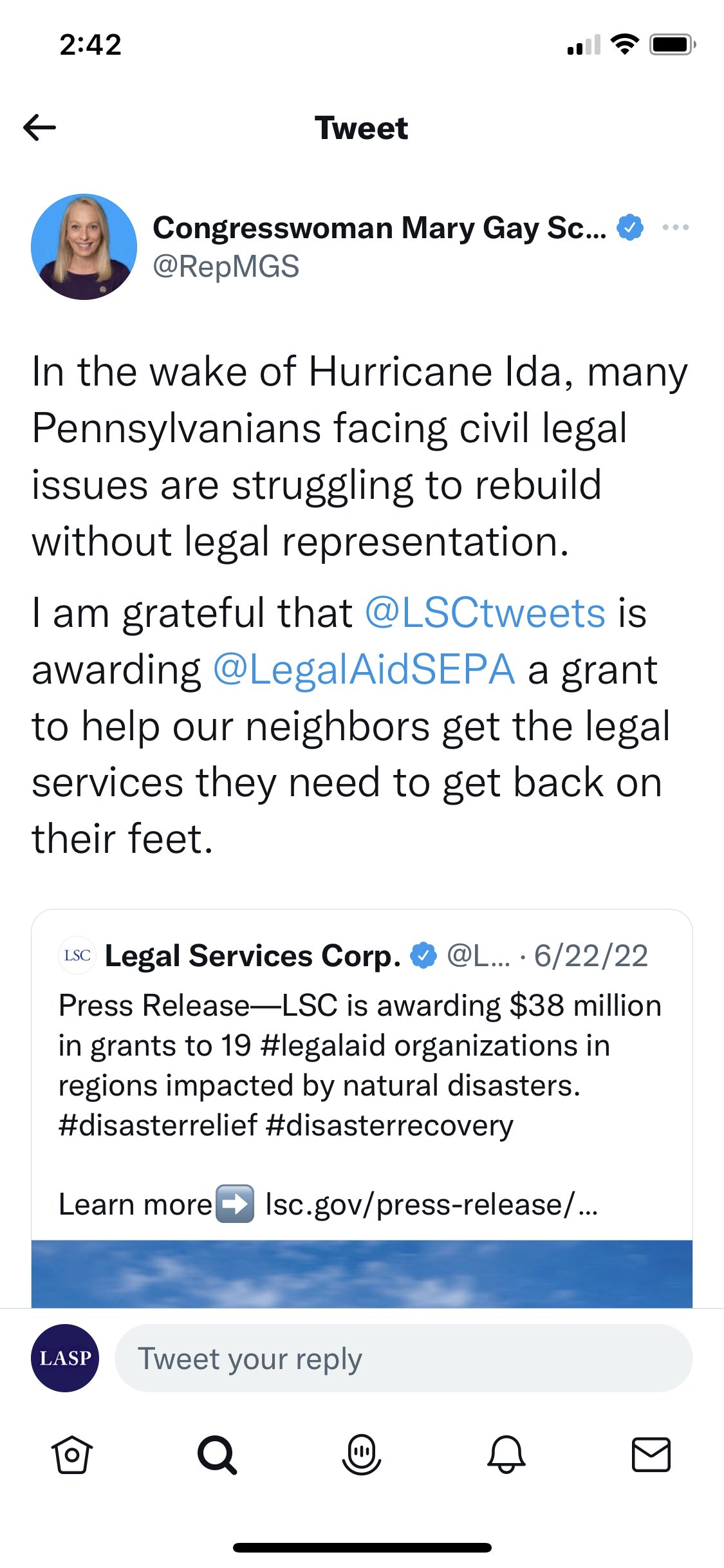Image resolution: width=724 pixels, height=1568 pixels.
Task: Open the #disasterrelief hashtag
Action: (x=158, y=1125)
